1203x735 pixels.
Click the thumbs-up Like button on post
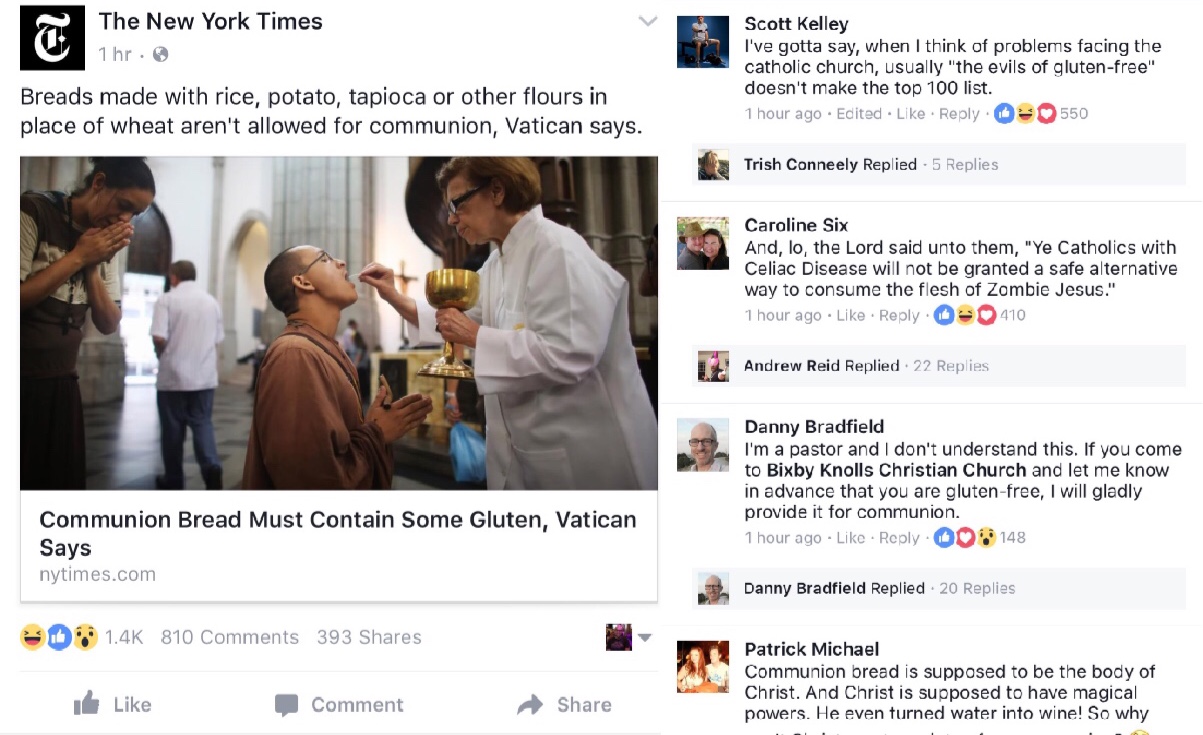point(113,704)
